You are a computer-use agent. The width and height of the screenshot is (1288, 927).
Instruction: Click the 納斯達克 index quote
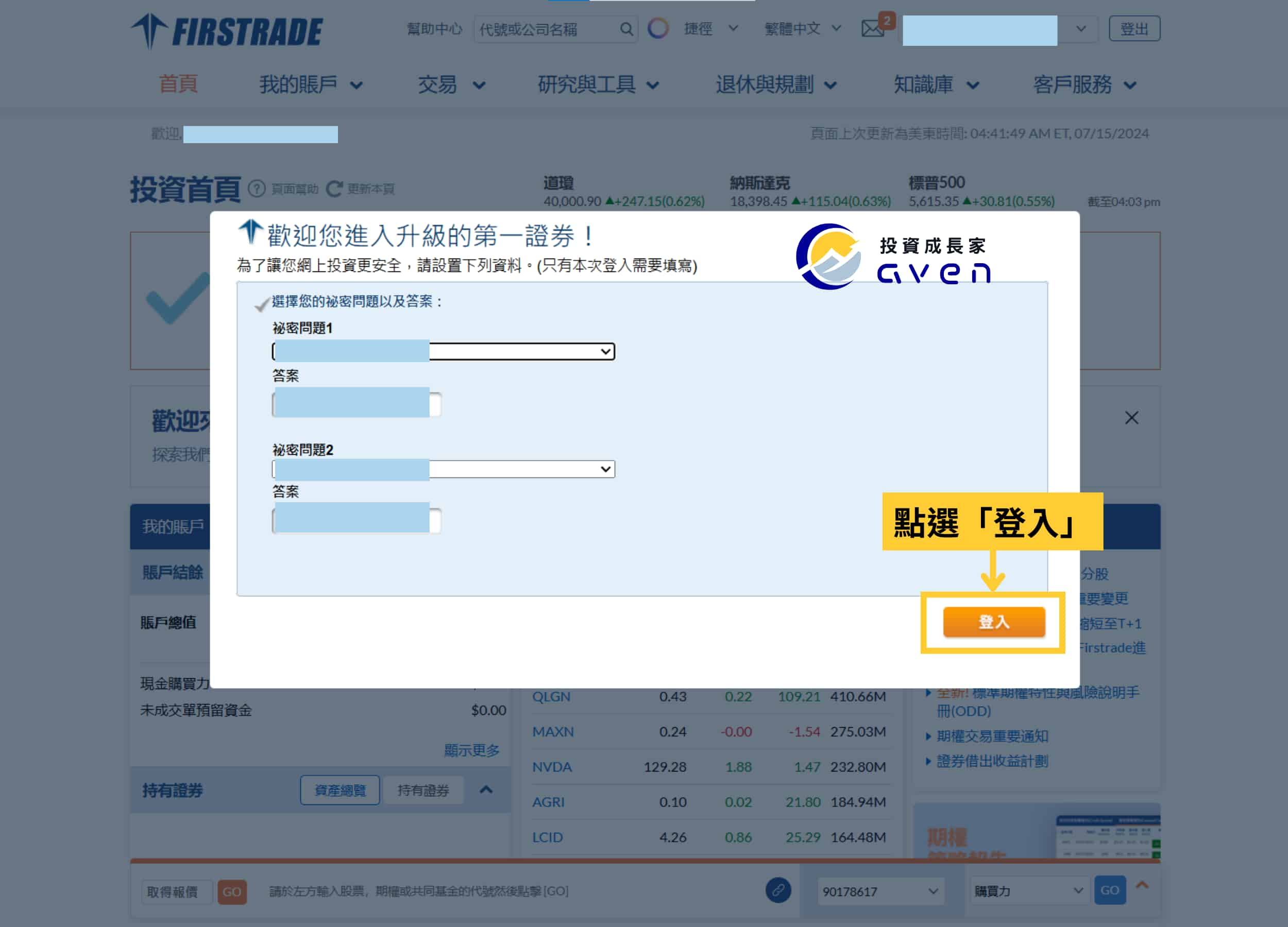[x=810, y=192]
